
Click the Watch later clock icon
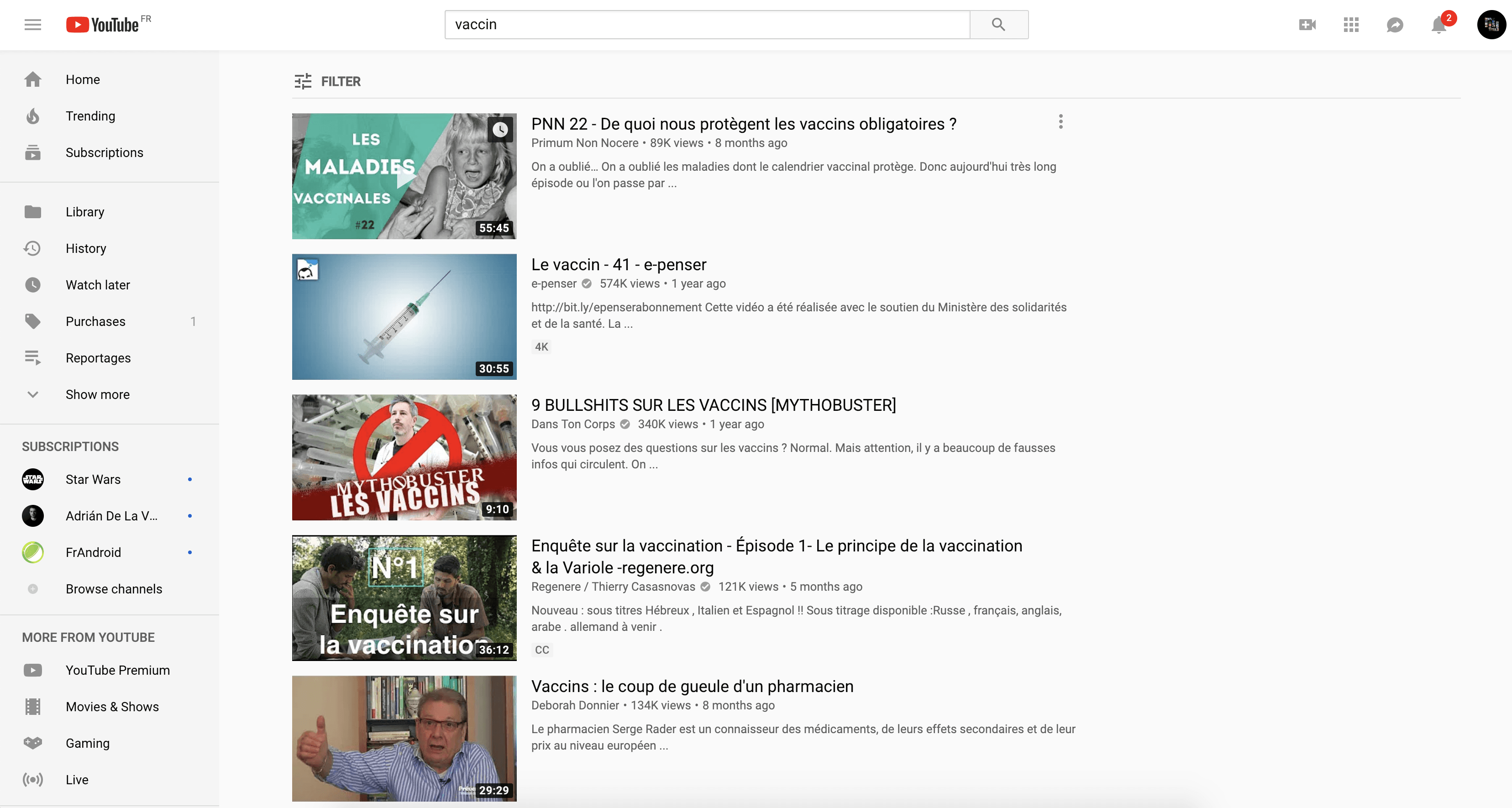[x=33, y=285]
